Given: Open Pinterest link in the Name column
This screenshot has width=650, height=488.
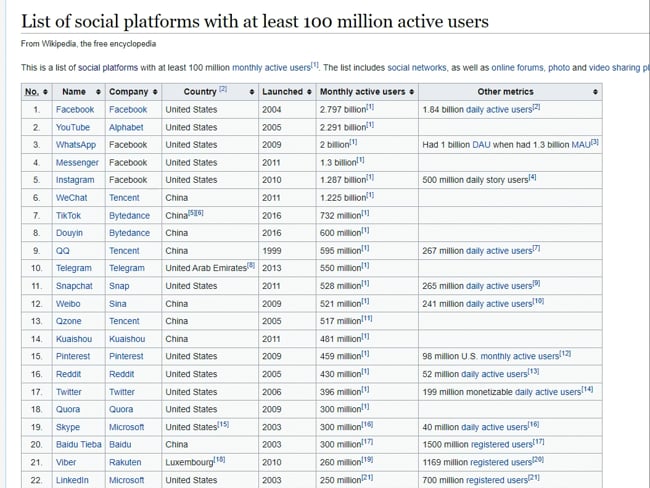Looking at the screenshot, I should click(73, 357).
